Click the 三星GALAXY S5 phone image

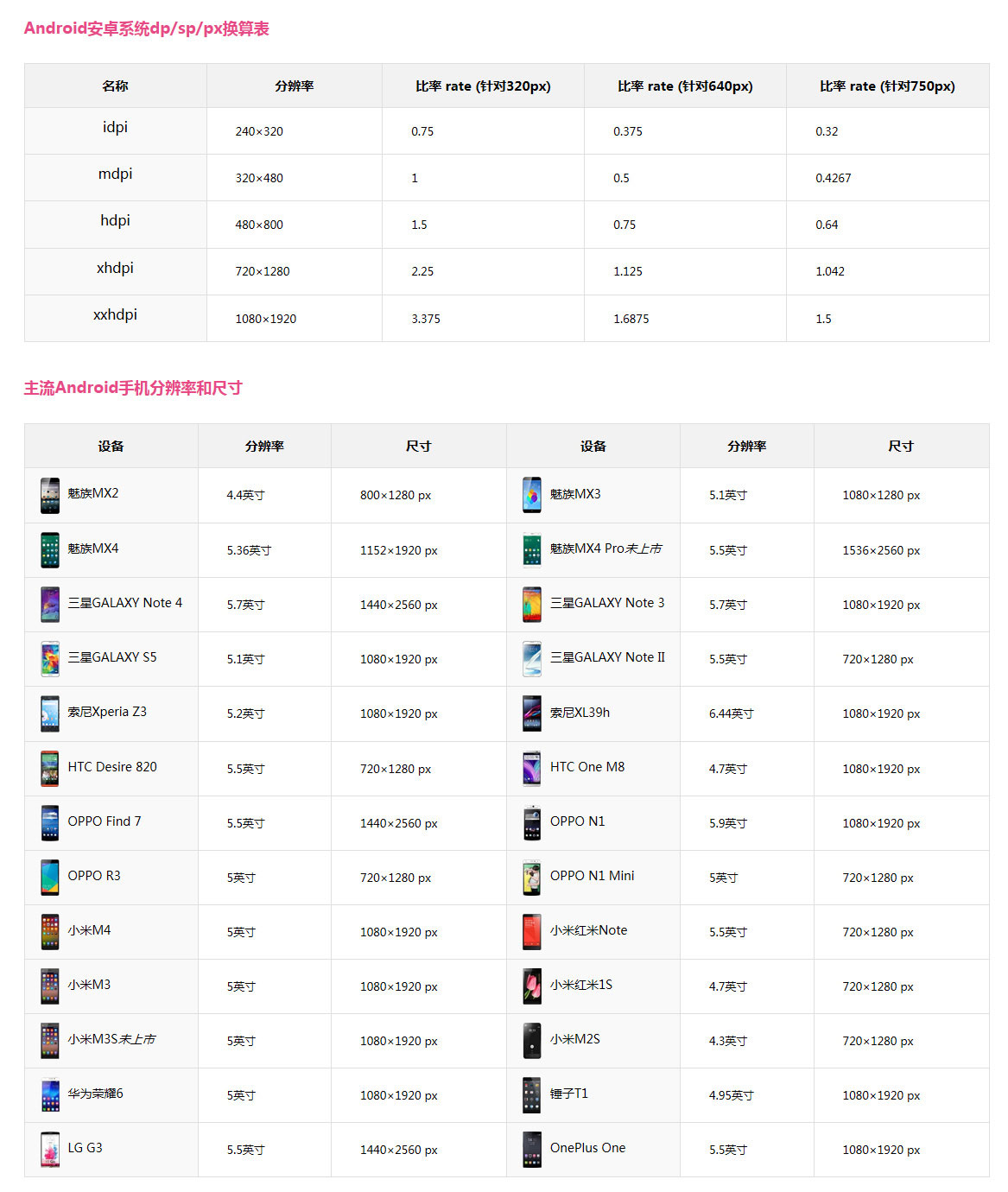[x=50, y=659]
